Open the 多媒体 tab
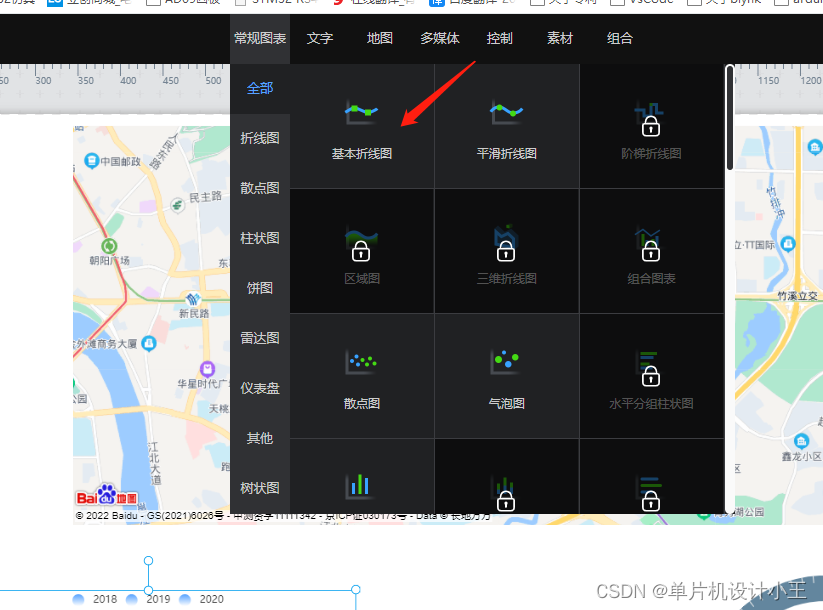 click(x=440, y=38)
